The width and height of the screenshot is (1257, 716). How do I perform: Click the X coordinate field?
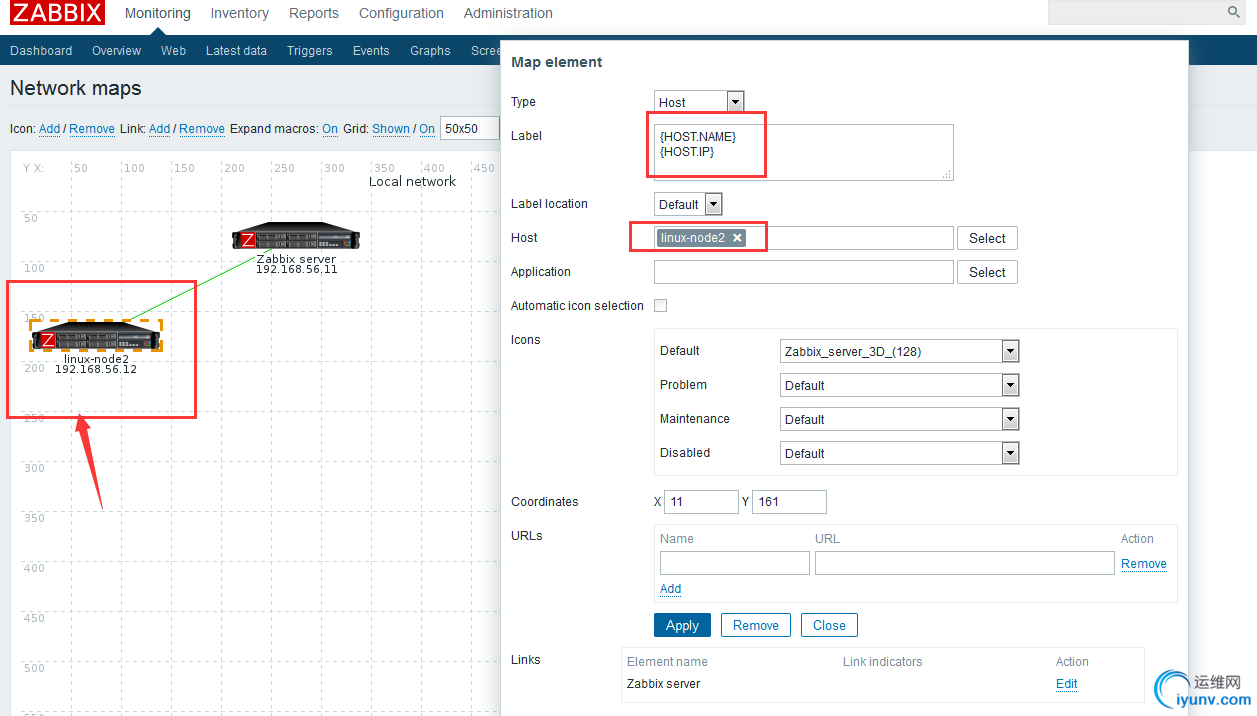pyautogui.click(x=700, y=502)
